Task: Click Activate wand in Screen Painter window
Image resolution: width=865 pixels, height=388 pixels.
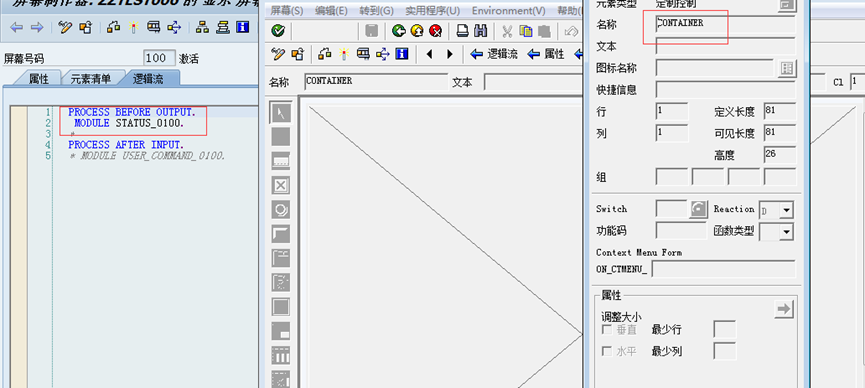Action: [x=133, y=28]
